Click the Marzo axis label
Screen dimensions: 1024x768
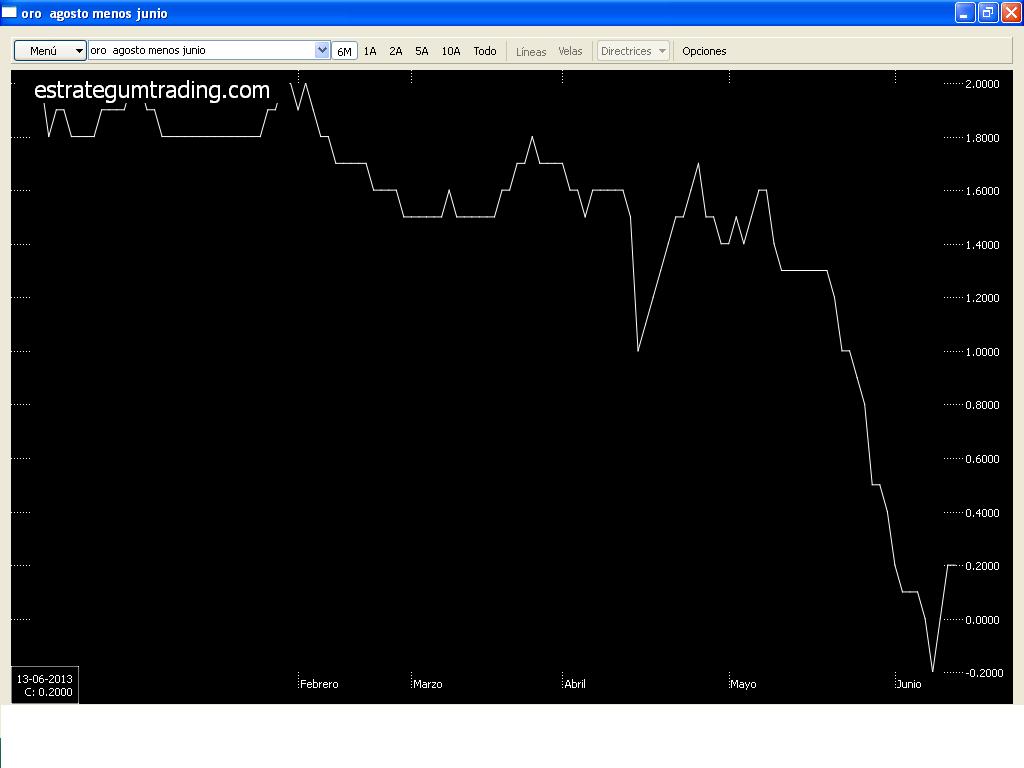tap(428, 684)
